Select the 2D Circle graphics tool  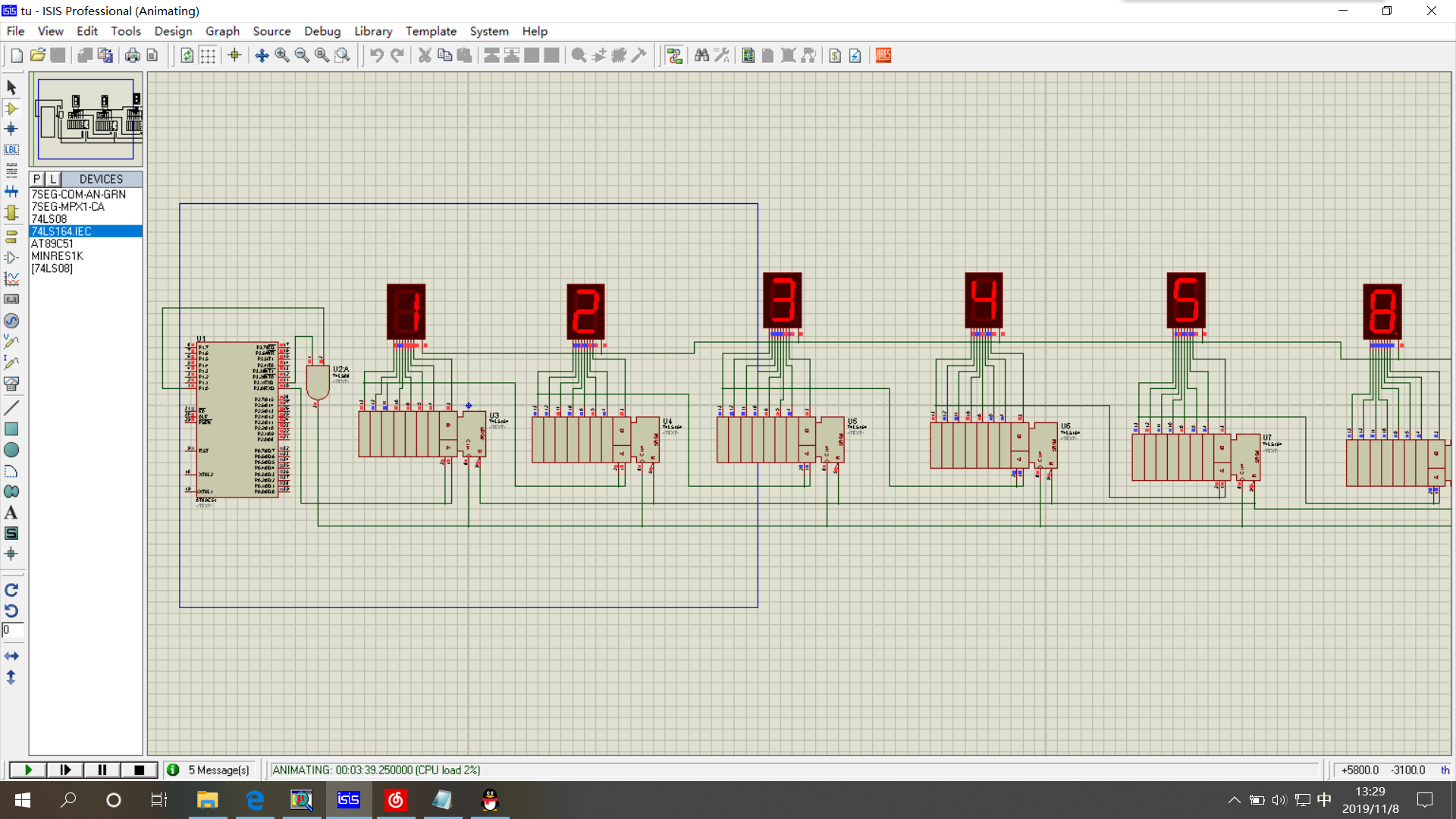[11, 450]
